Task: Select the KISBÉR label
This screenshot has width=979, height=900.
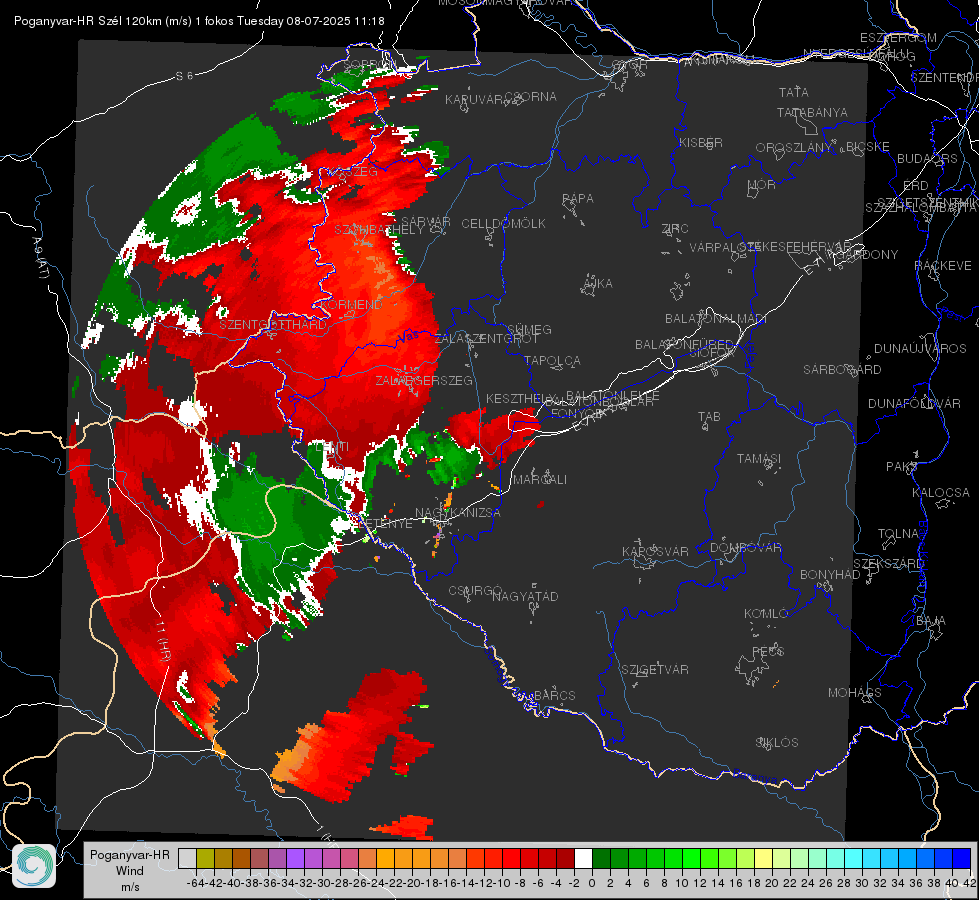Action: coord(701,143)
